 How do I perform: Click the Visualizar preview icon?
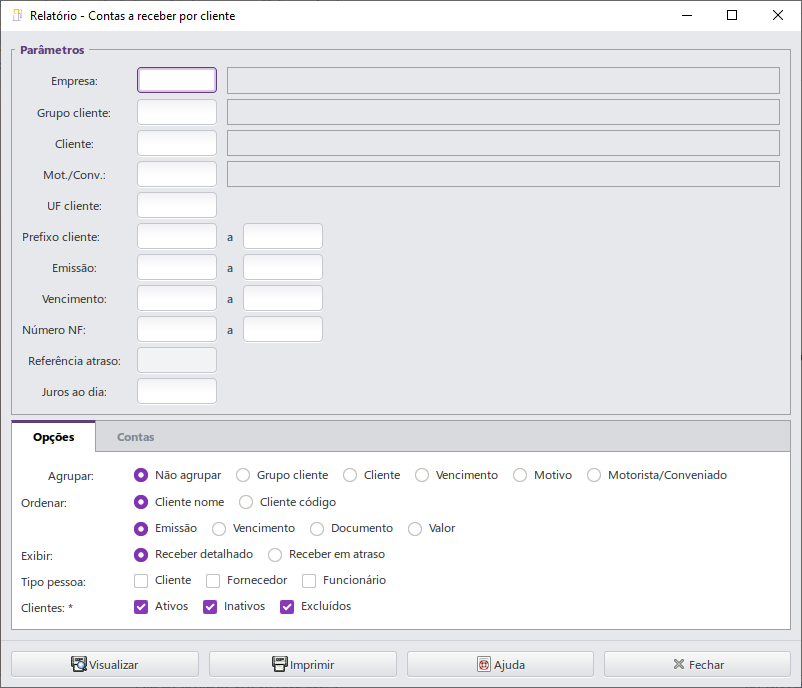(x=79, y=664)
